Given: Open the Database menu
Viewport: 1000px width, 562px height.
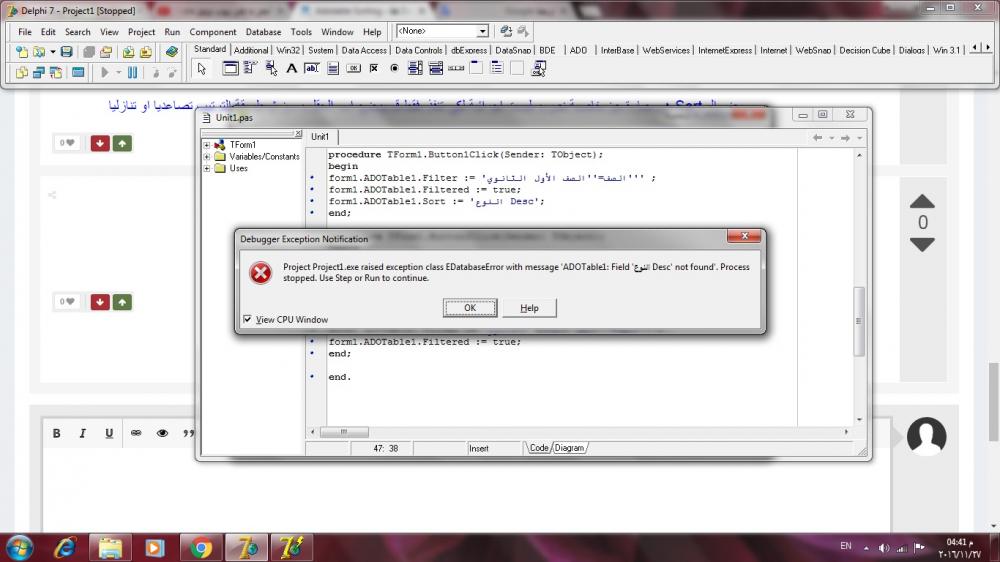Looking at the screenshot, I should (x=263, y=32).
